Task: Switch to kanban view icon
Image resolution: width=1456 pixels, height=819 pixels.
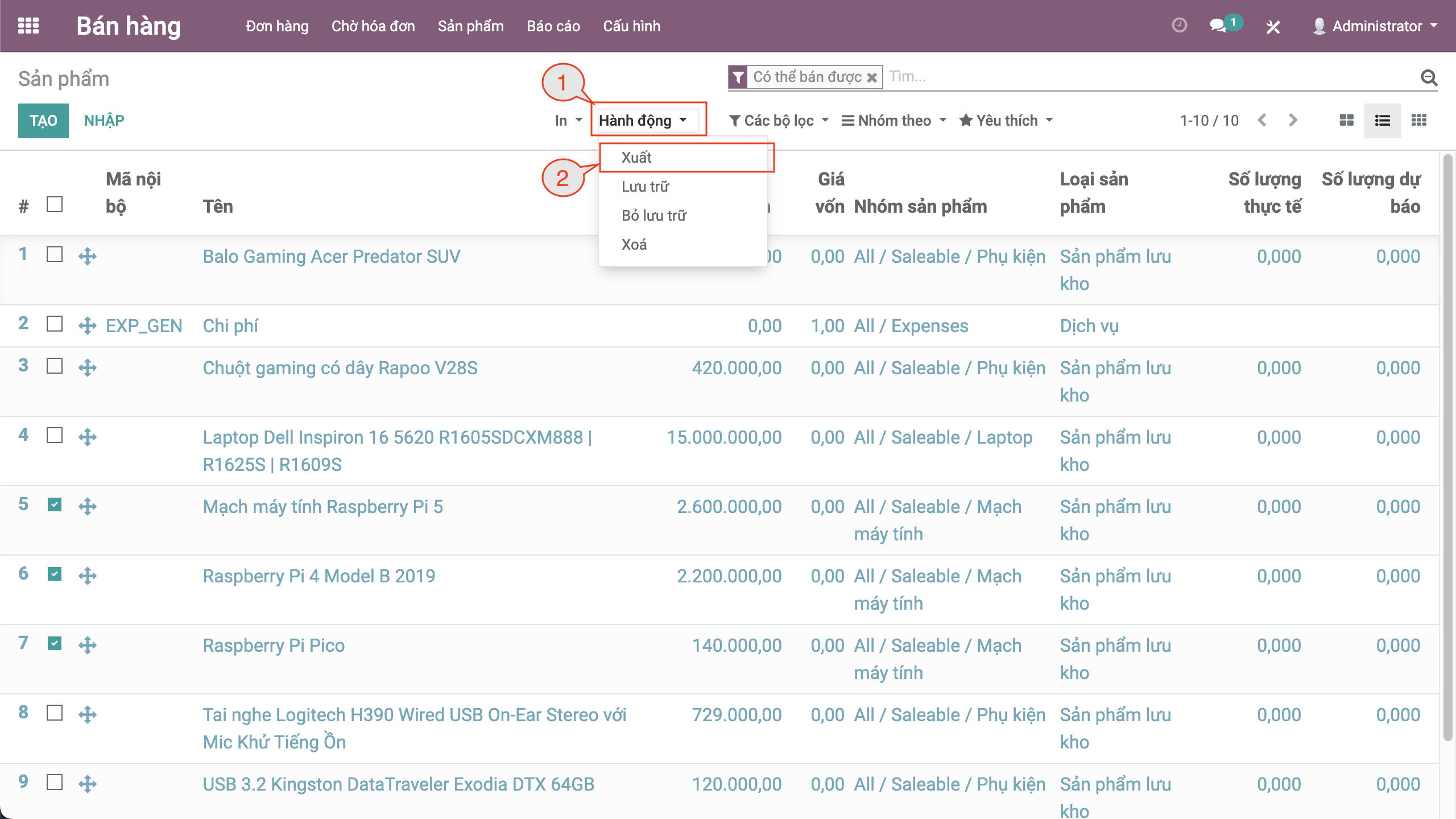Action: pos(1346,120)
